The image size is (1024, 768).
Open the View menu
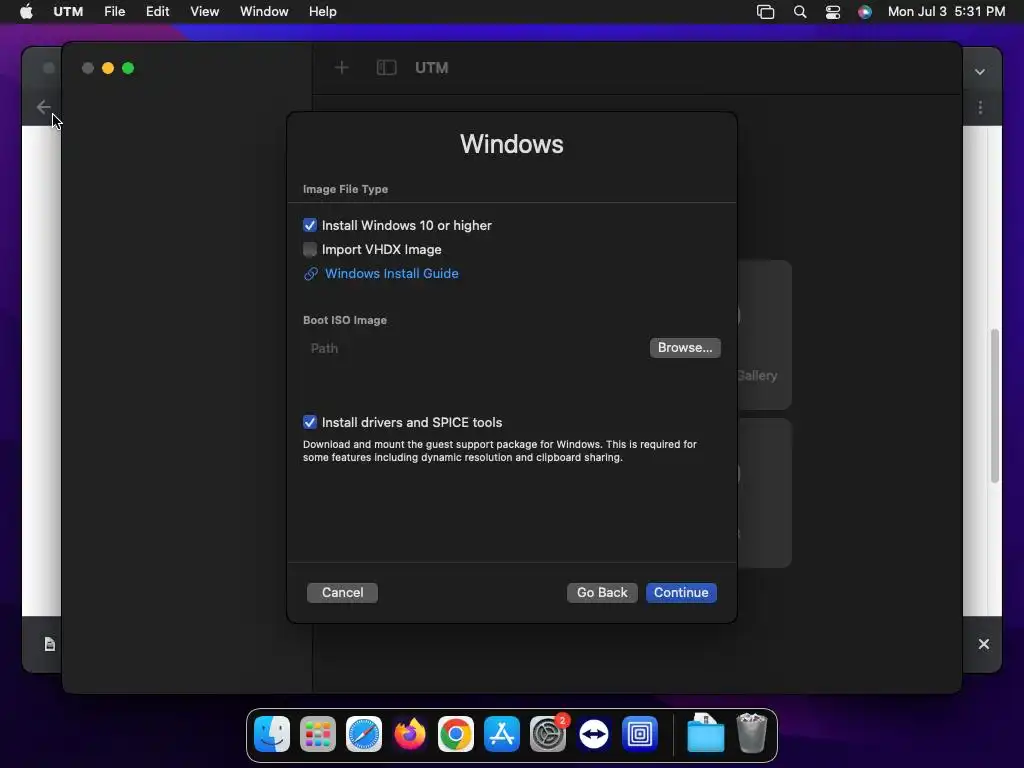coord(204,12)
